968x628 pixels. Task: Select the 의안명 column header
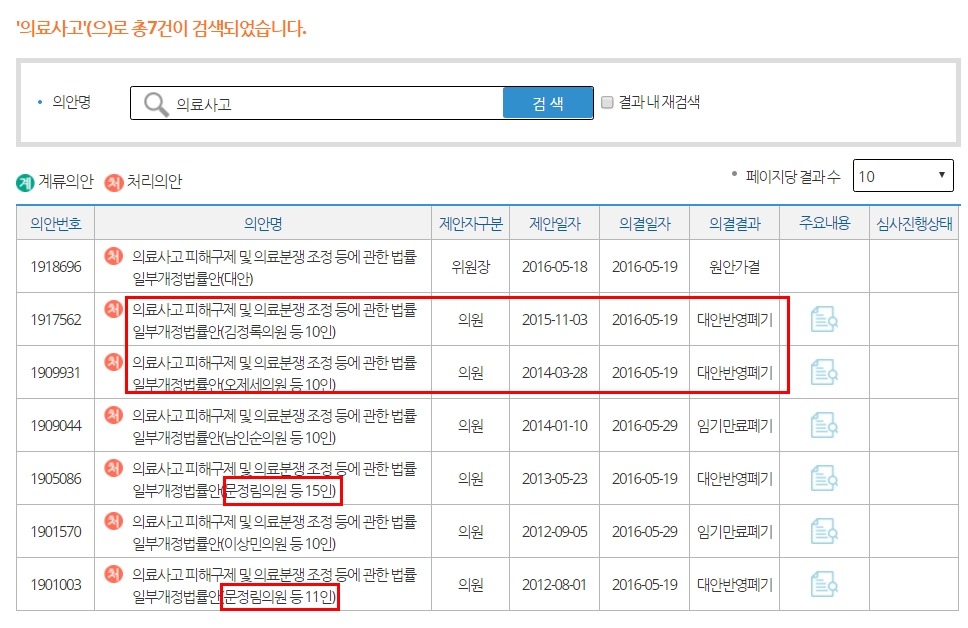click(265, 223)
